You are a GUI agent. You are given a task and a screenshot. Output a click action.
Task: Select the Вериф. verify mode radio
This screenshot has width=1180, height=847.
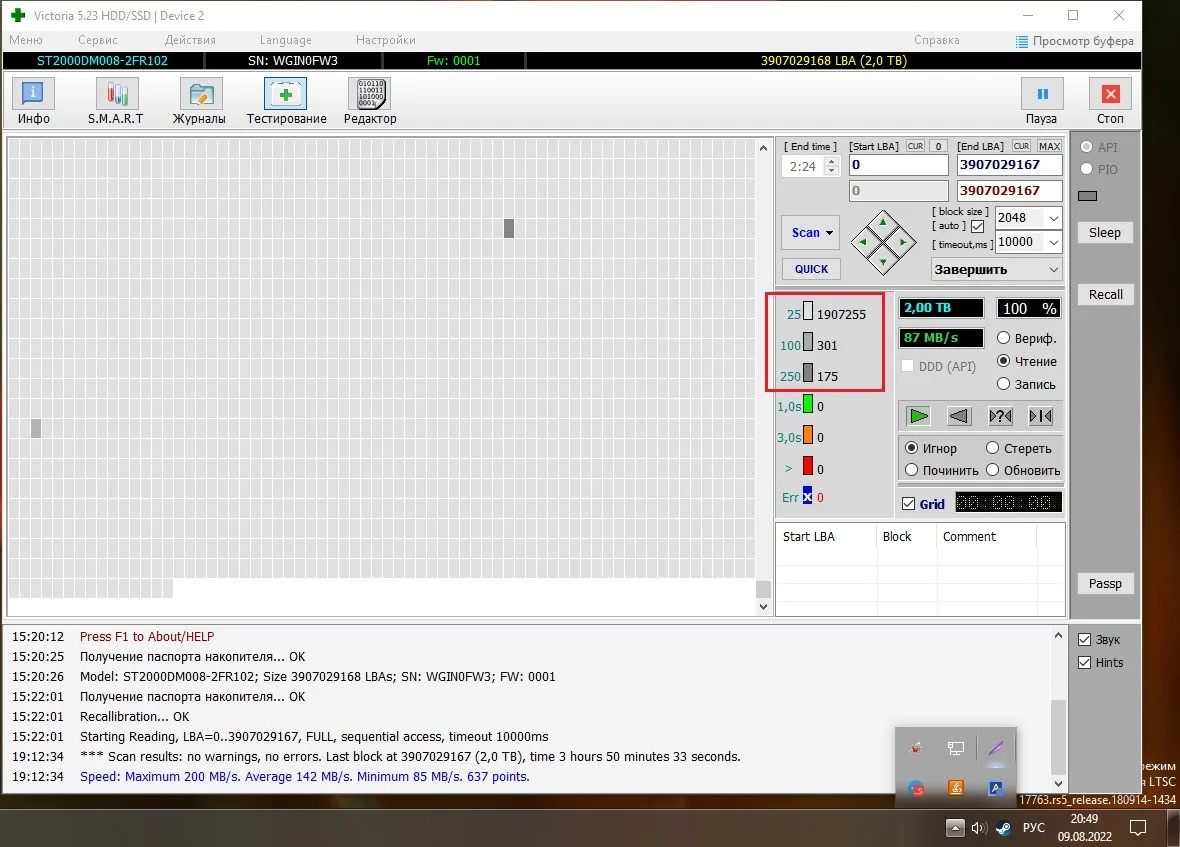pos(1003,338)
